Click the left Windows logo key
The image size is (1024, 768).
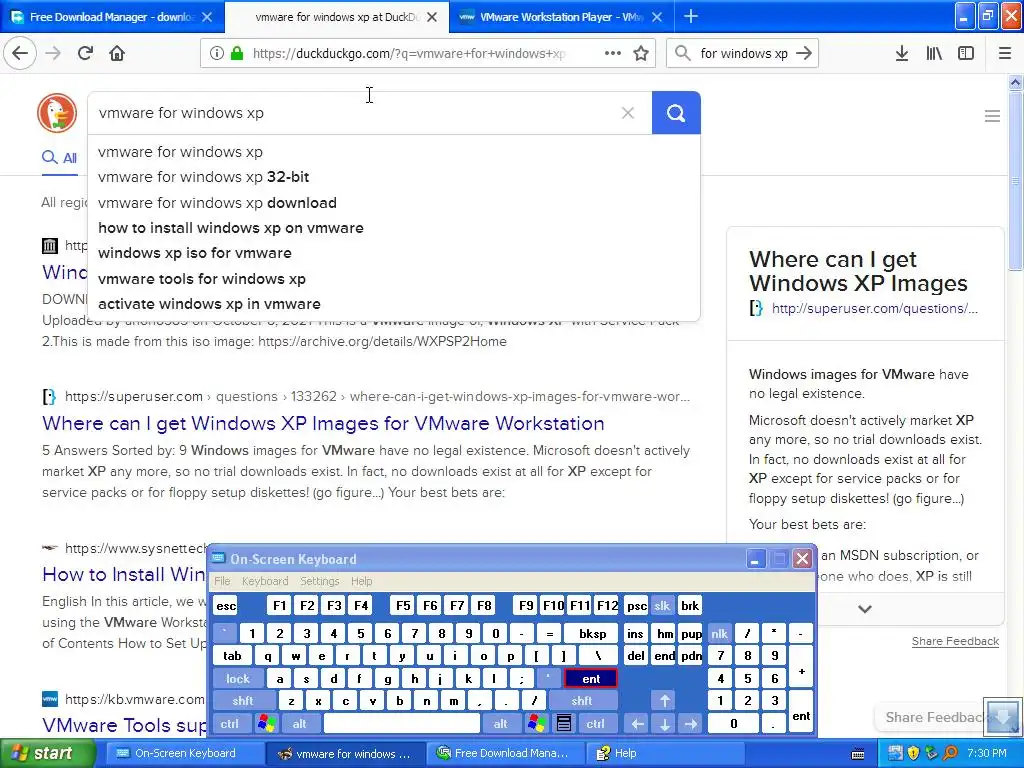click(x=266, y=724)
